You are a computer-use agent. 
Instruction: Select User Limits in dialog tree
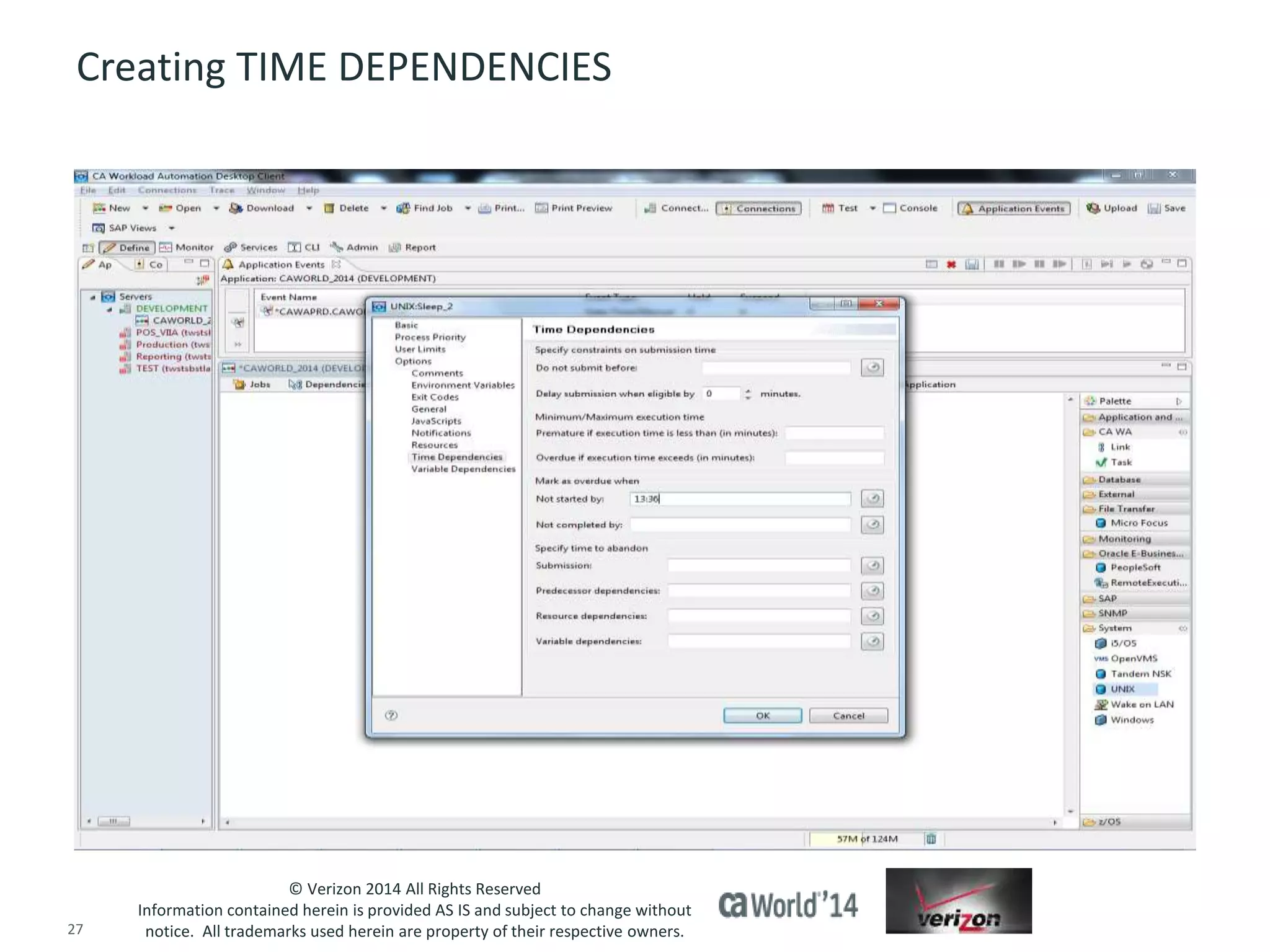click(420, 349)
